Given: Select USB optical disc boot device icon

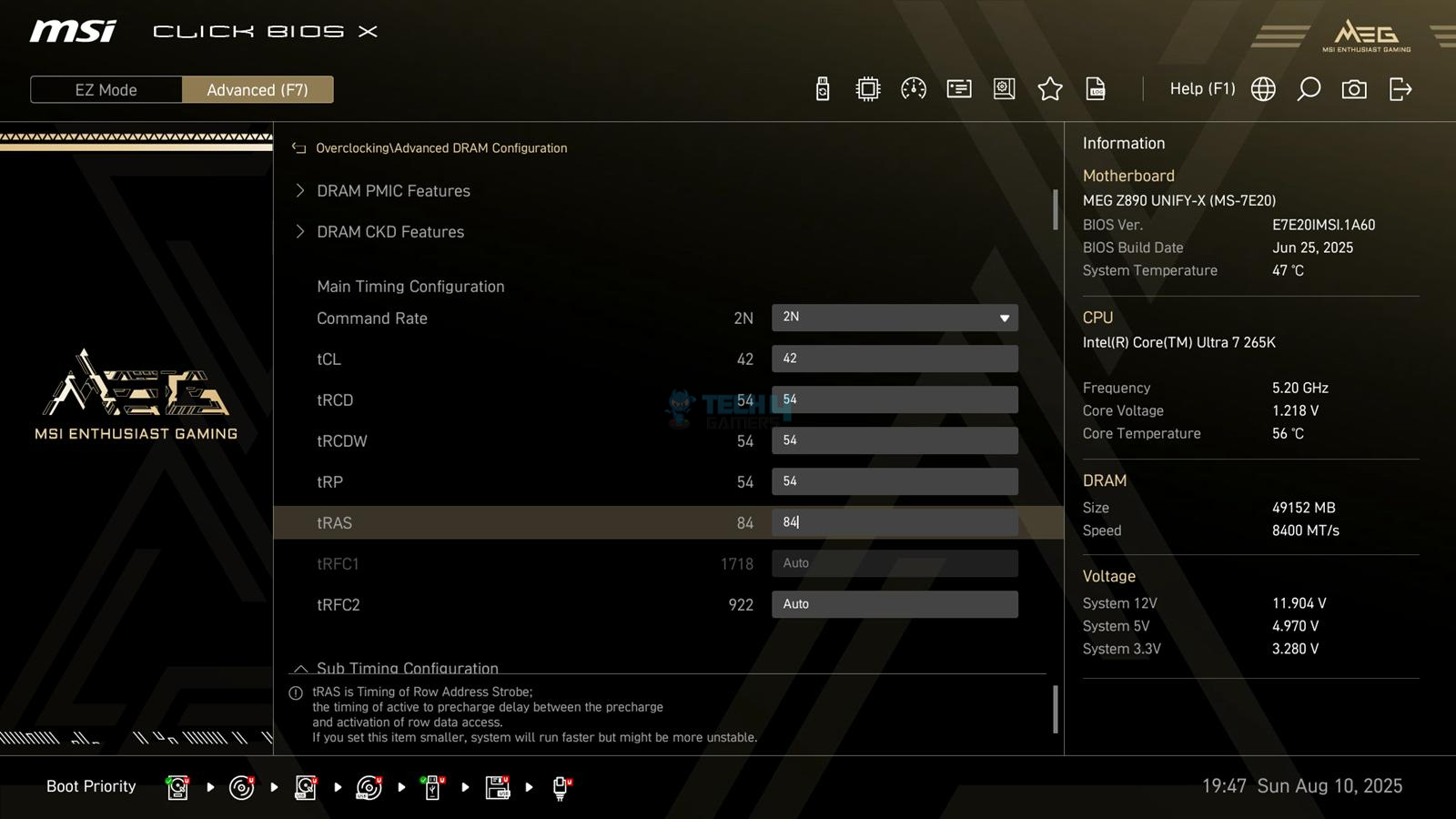Looking at the screenshot, I should point(369,787).
